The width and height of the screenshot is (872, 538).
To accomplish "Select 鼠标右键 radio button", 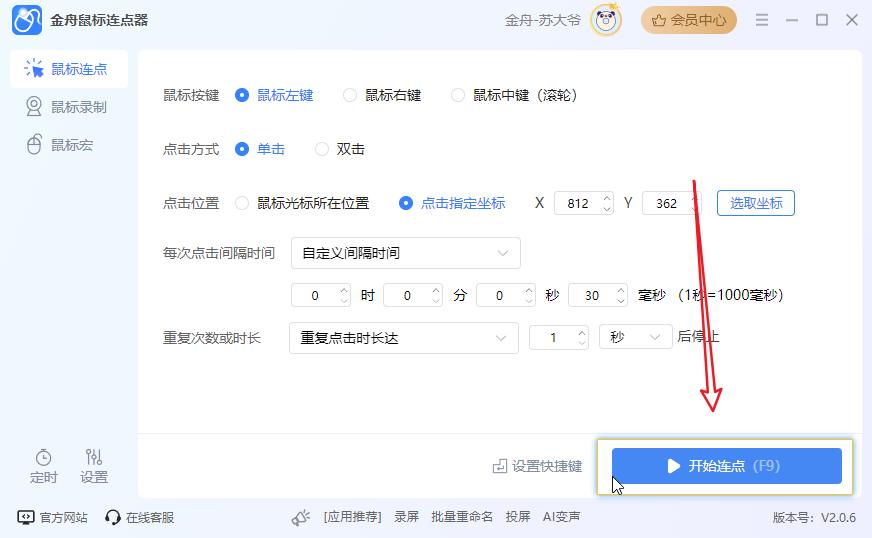I will [350, 95].
